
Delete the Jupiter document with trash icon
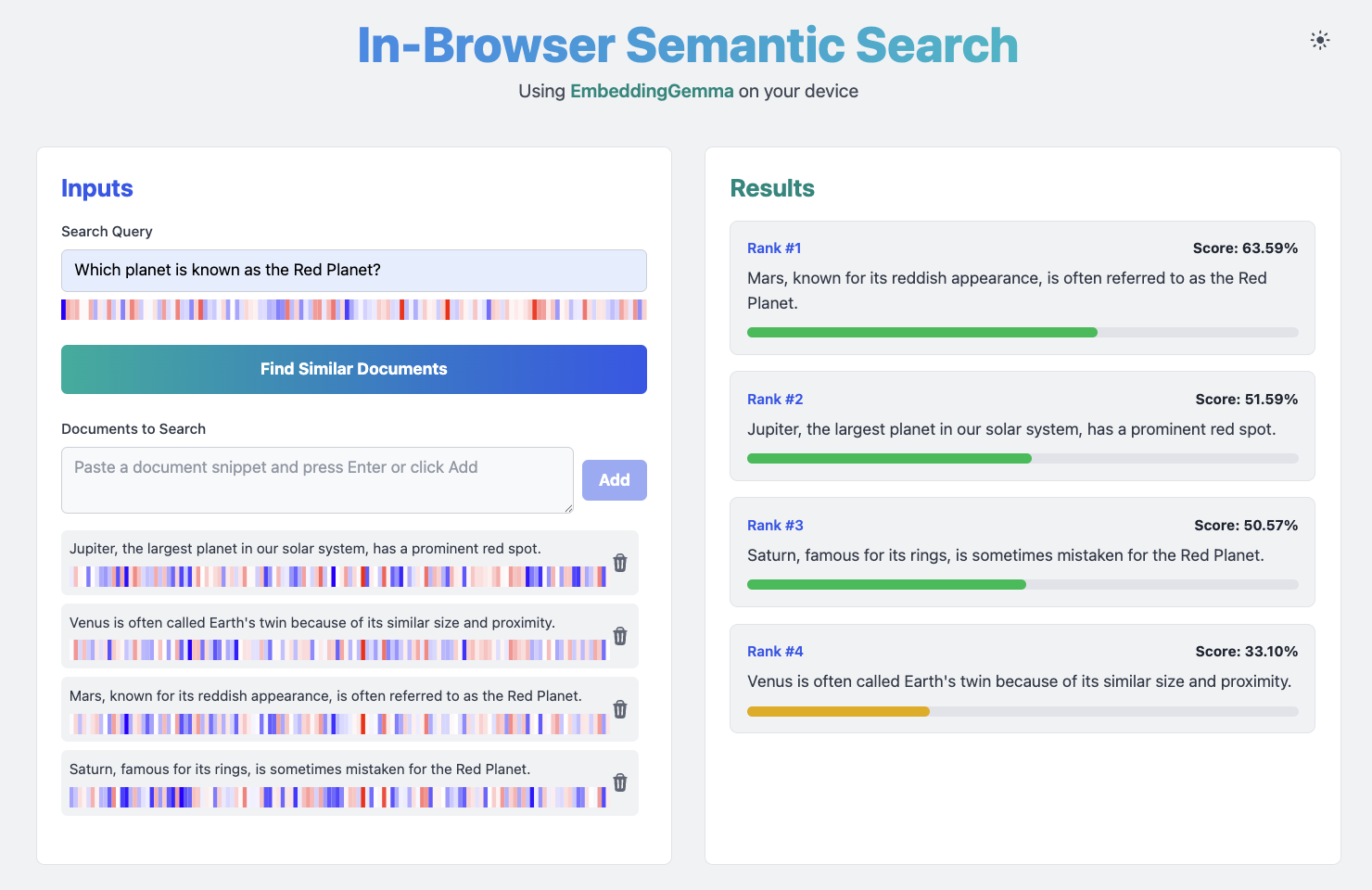[620, 563]
